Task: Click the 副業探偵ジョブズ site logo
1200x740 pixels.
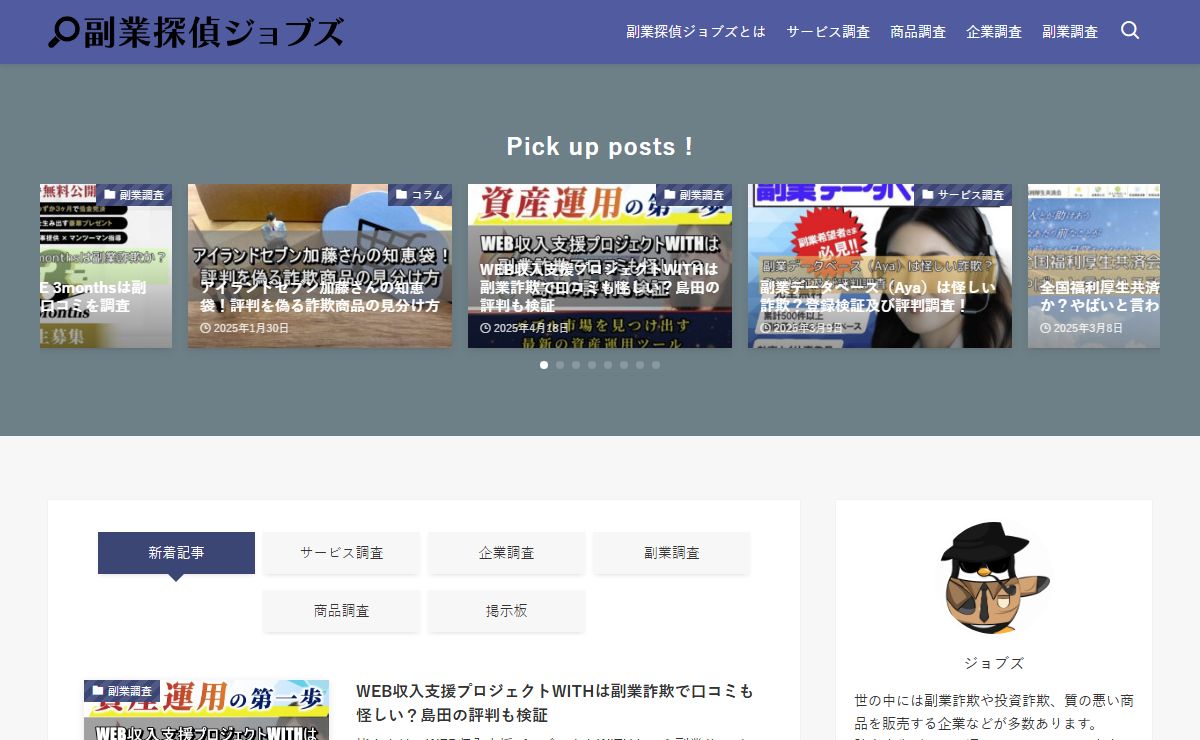Action: tap(196, 32)
